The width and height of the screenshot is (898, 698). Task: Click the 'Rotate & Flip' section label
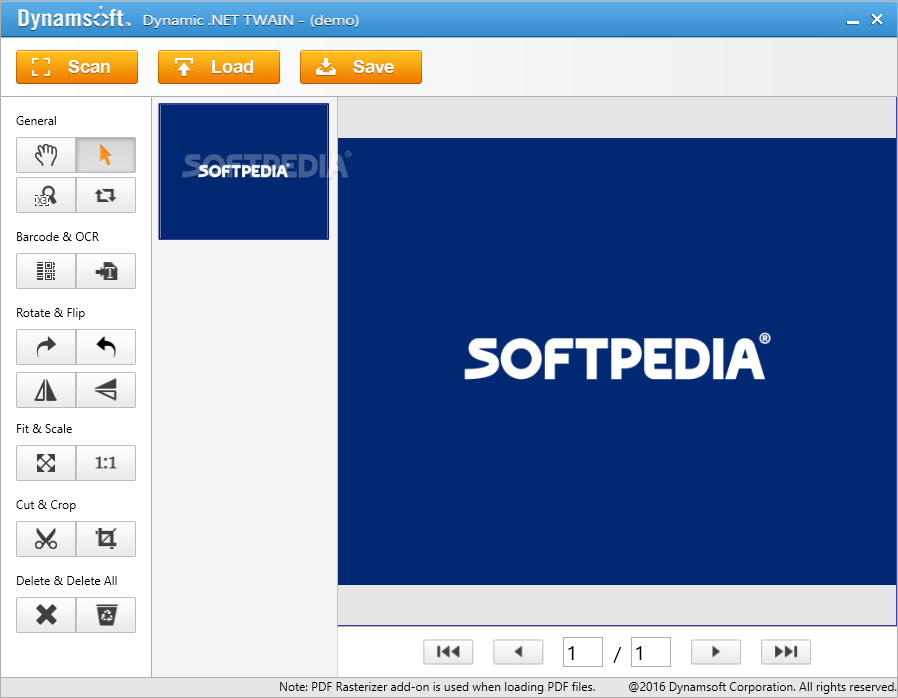click(50, 313)
